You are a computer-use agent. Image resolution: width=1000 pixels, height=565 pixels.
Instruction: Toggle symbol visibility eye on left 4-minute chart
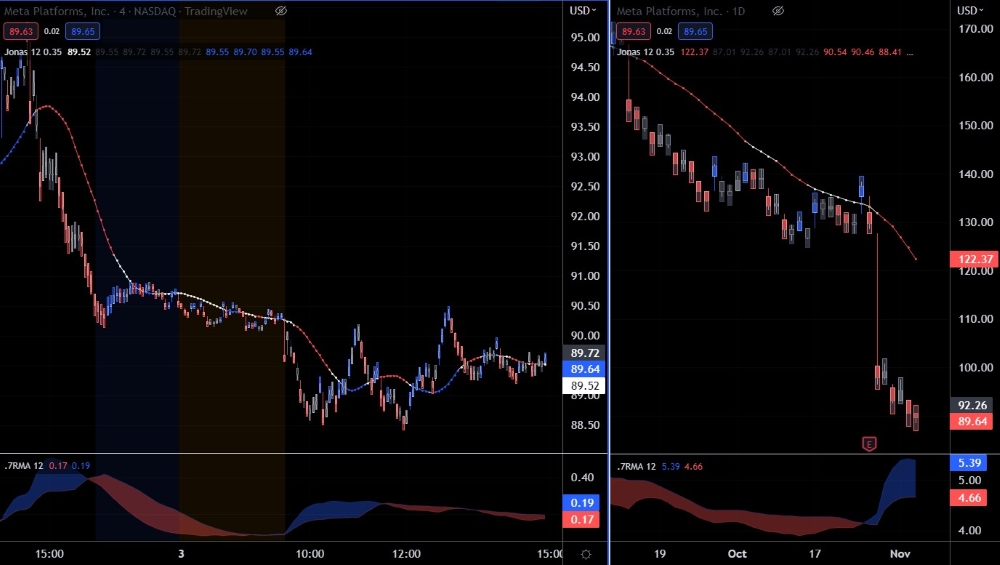click(x=281, y=11)
